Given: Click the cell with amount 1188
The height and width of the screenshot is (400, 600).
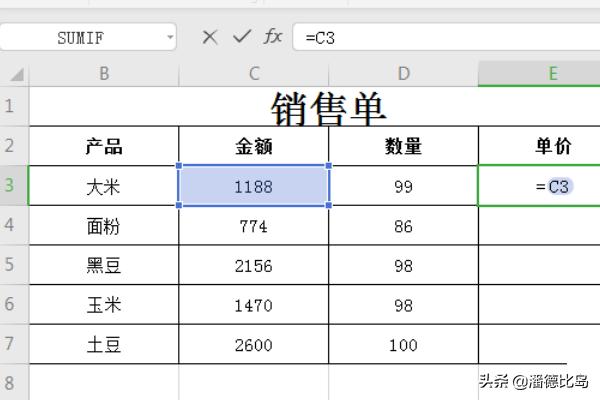Looking at the screenshot, I should (254, 186).
